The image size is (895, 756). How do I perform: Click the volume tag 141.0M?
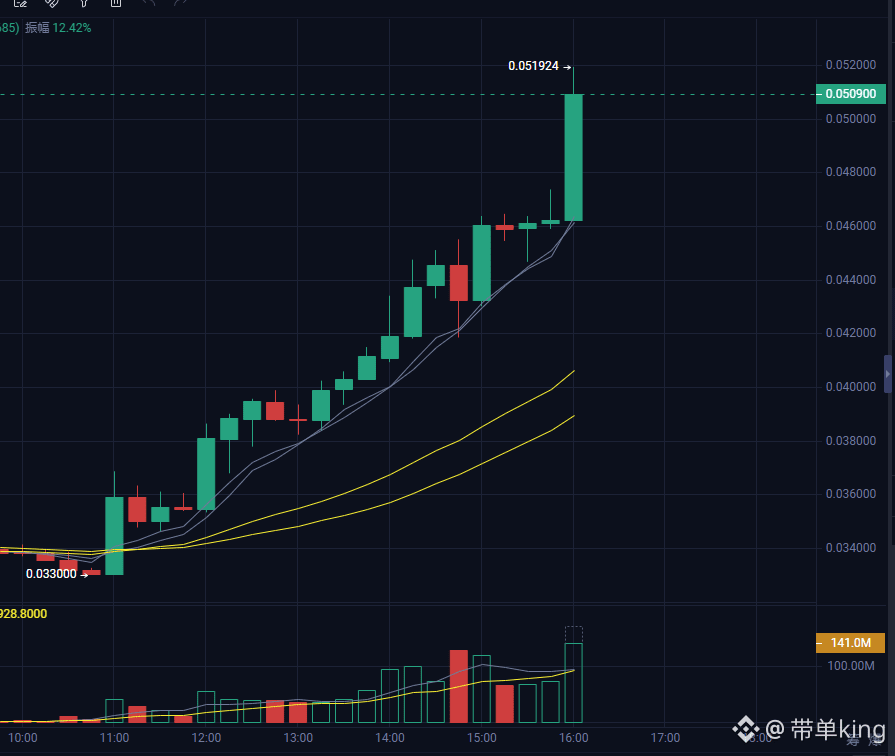pyautogui.click(x=850, y=643)
